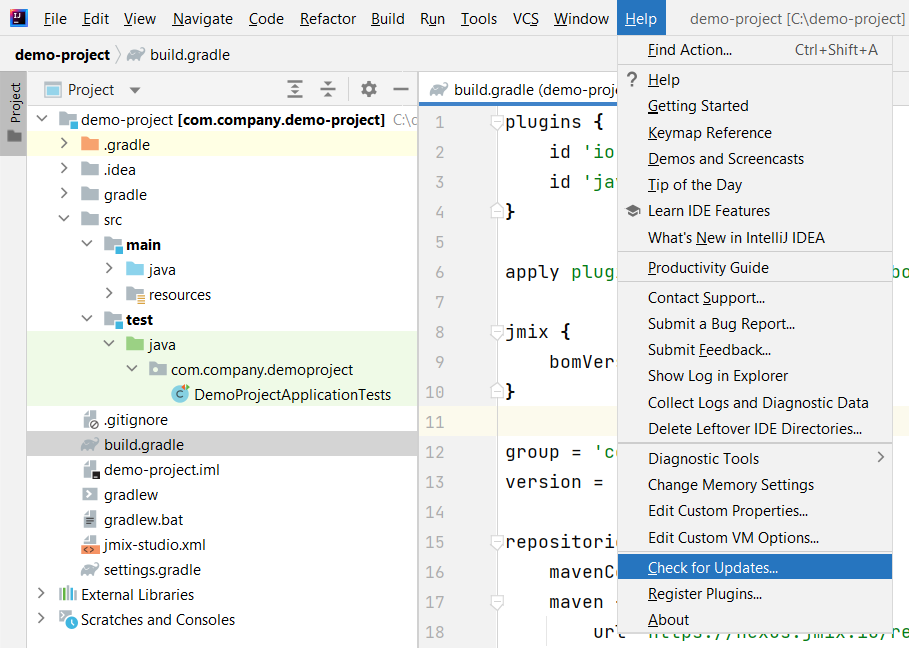This screenshot has height=648, width=909.
Task: Click demo-project breadcrumb in navigation bar
Action: click(x=62, y=55)
